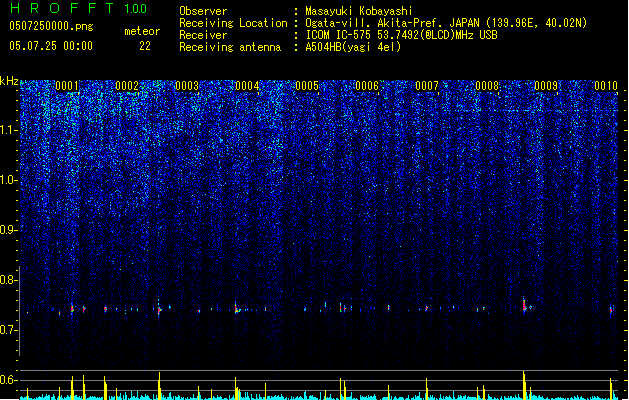Screen dimensions: 629x400
Task: Click the tallest yellow power spike below marker 0009
Action: (524, 385)
